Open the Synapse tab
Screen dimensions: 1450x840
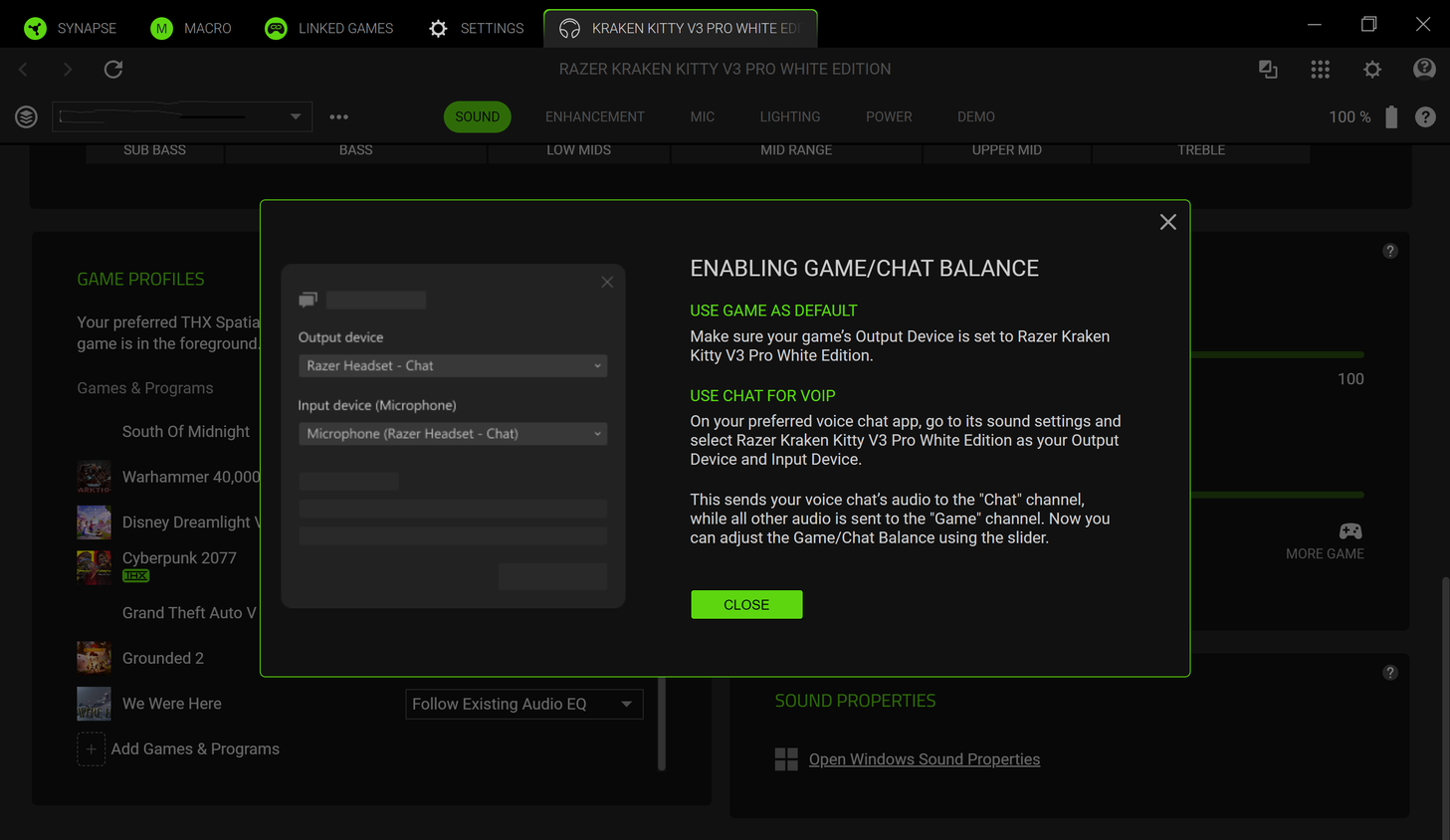(70, 28)
